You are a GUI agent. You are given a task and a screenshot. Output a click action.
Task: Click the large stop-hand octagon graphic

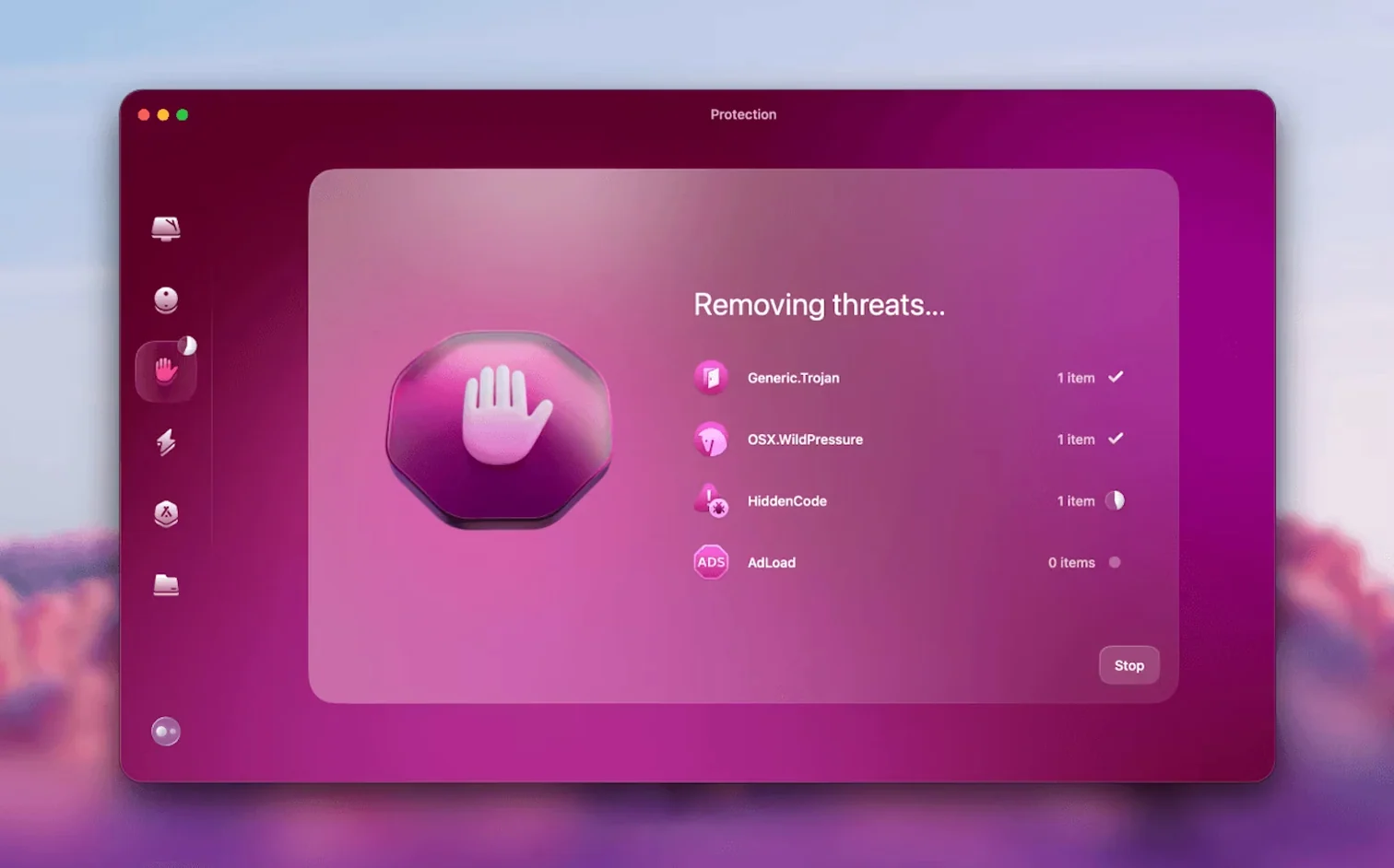[x=499, y=429]
